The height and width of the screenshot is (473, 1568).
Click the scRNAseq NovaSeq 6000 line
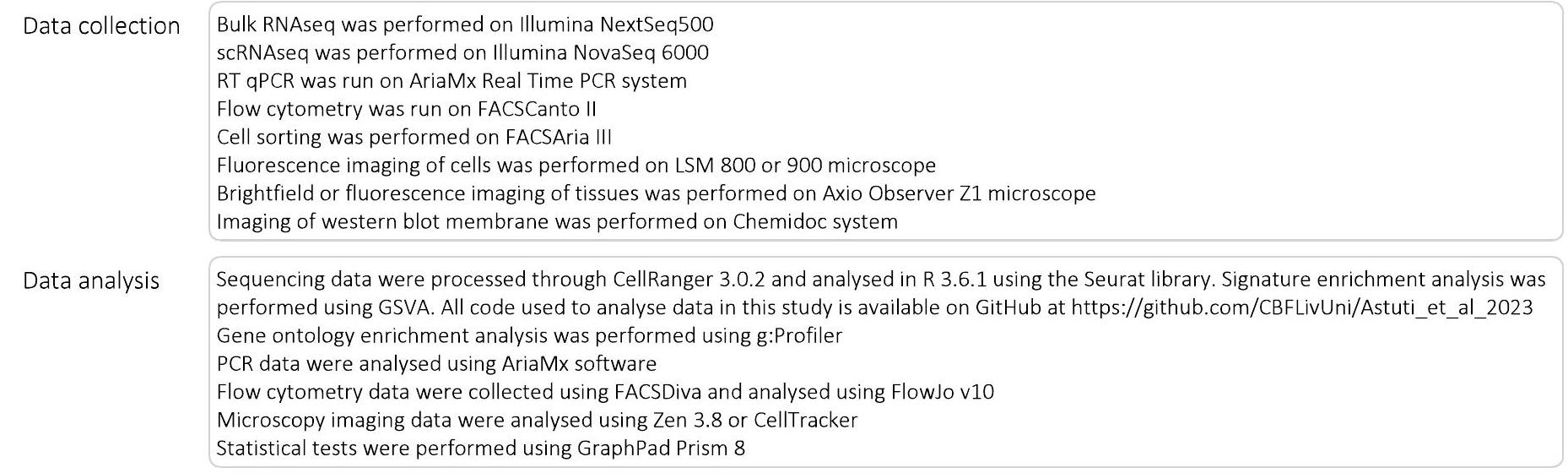(x=462, y=52)
